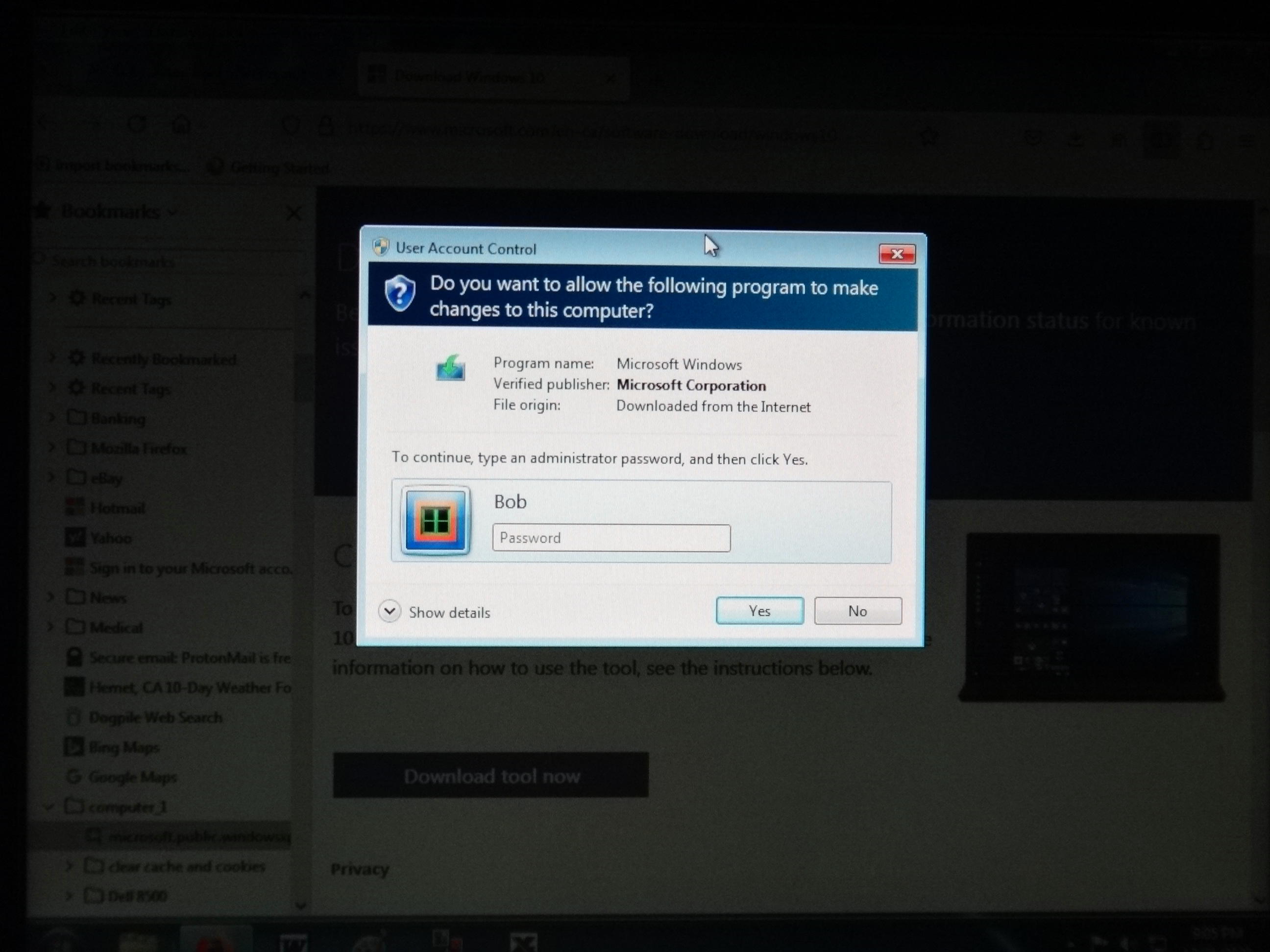
Task: Open Import bookmarks toolbar item
Action: click(113, 166)
